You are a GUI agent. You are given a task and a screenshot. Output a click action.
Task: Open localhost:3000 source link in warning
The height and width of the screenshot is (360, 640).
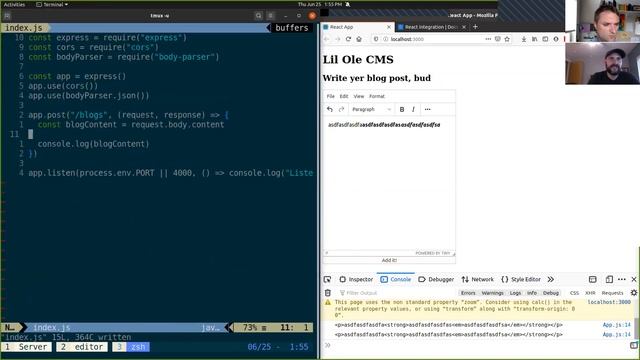609,302
